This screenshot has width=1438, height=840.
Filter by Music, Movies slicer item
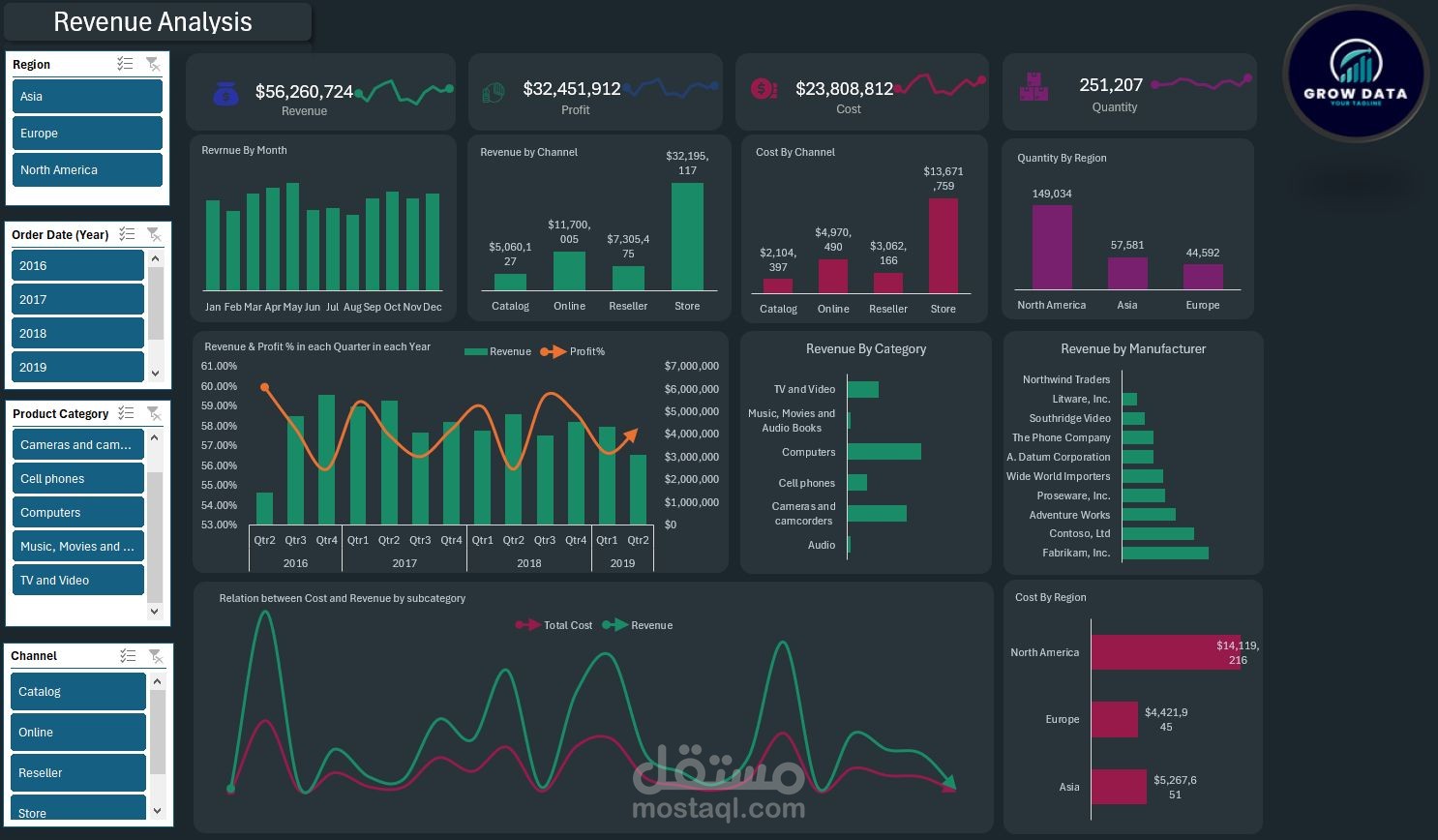78,547
